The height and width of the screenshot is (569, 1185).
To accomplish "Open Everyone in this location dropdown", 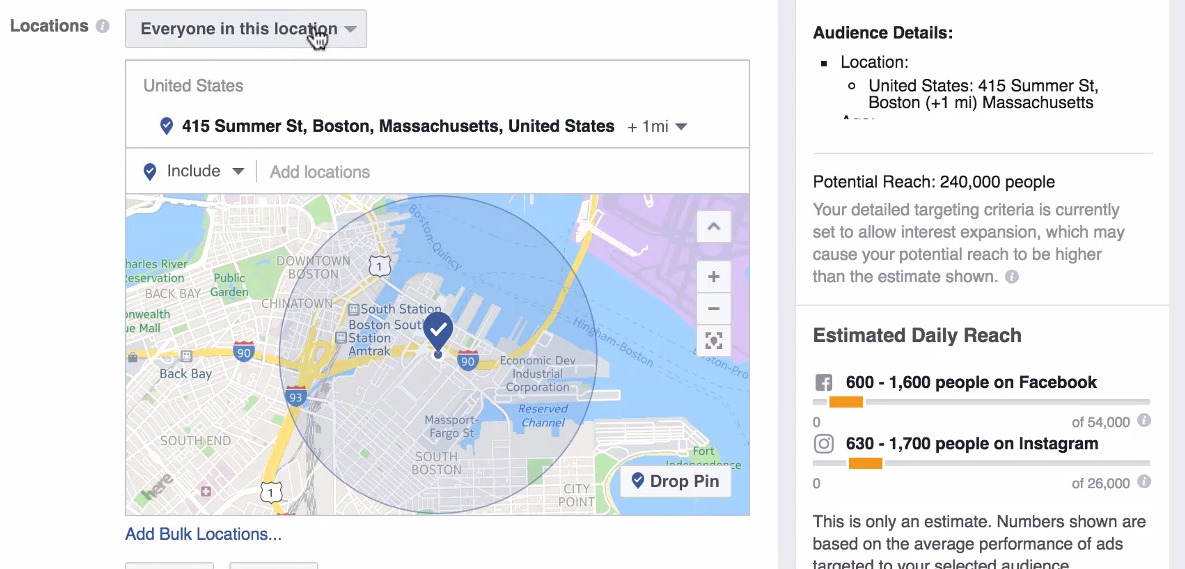I will pos(246,29).
